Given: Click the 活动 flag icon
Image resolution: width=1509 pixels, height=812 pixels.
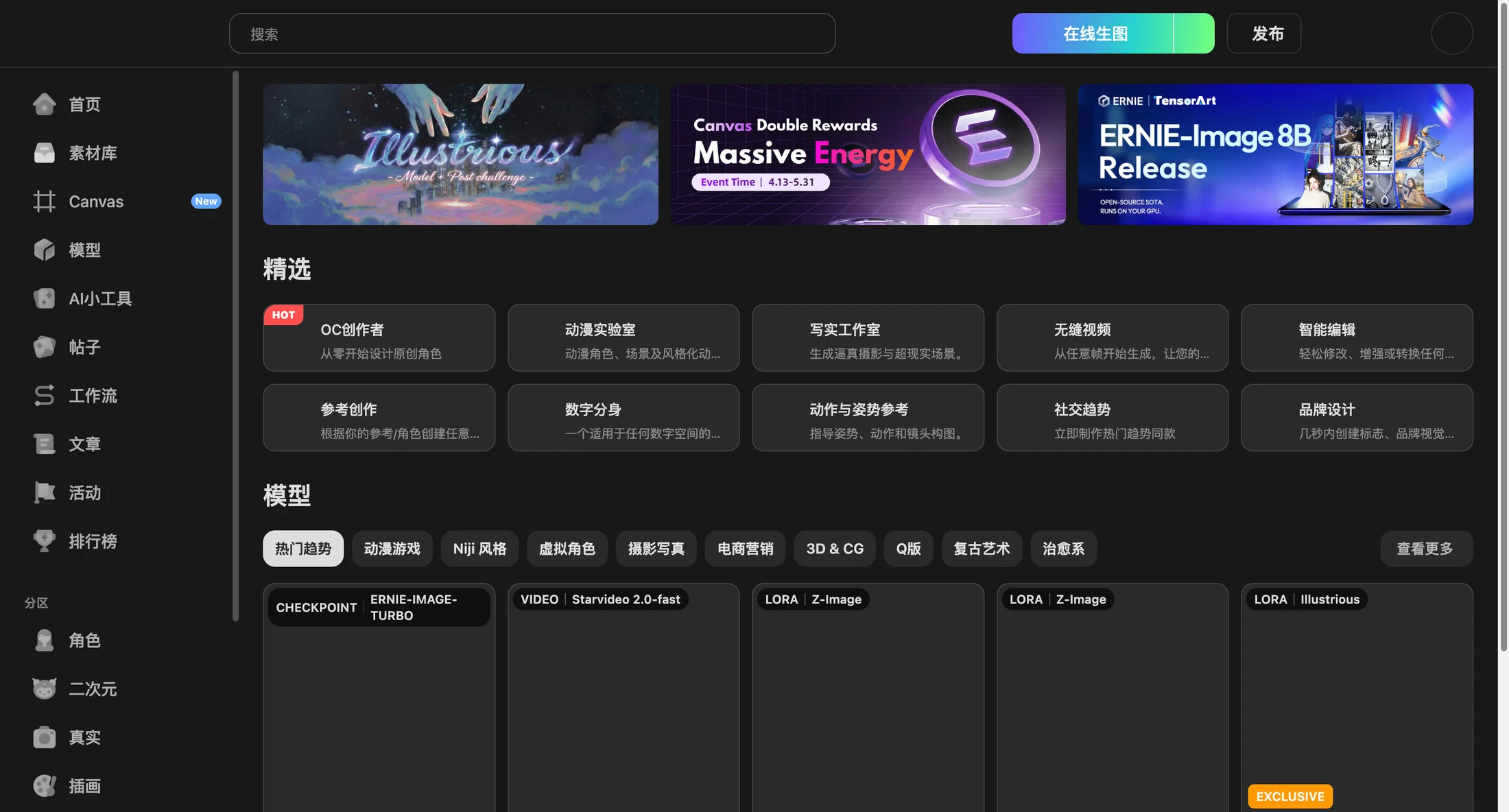Looking at the screenshot, I should (45, 492).
